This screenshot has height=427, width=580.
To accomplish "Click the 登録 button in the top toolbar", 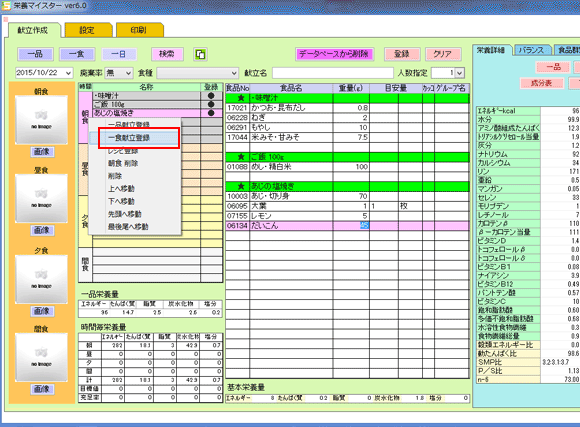I will coord(402,54).
